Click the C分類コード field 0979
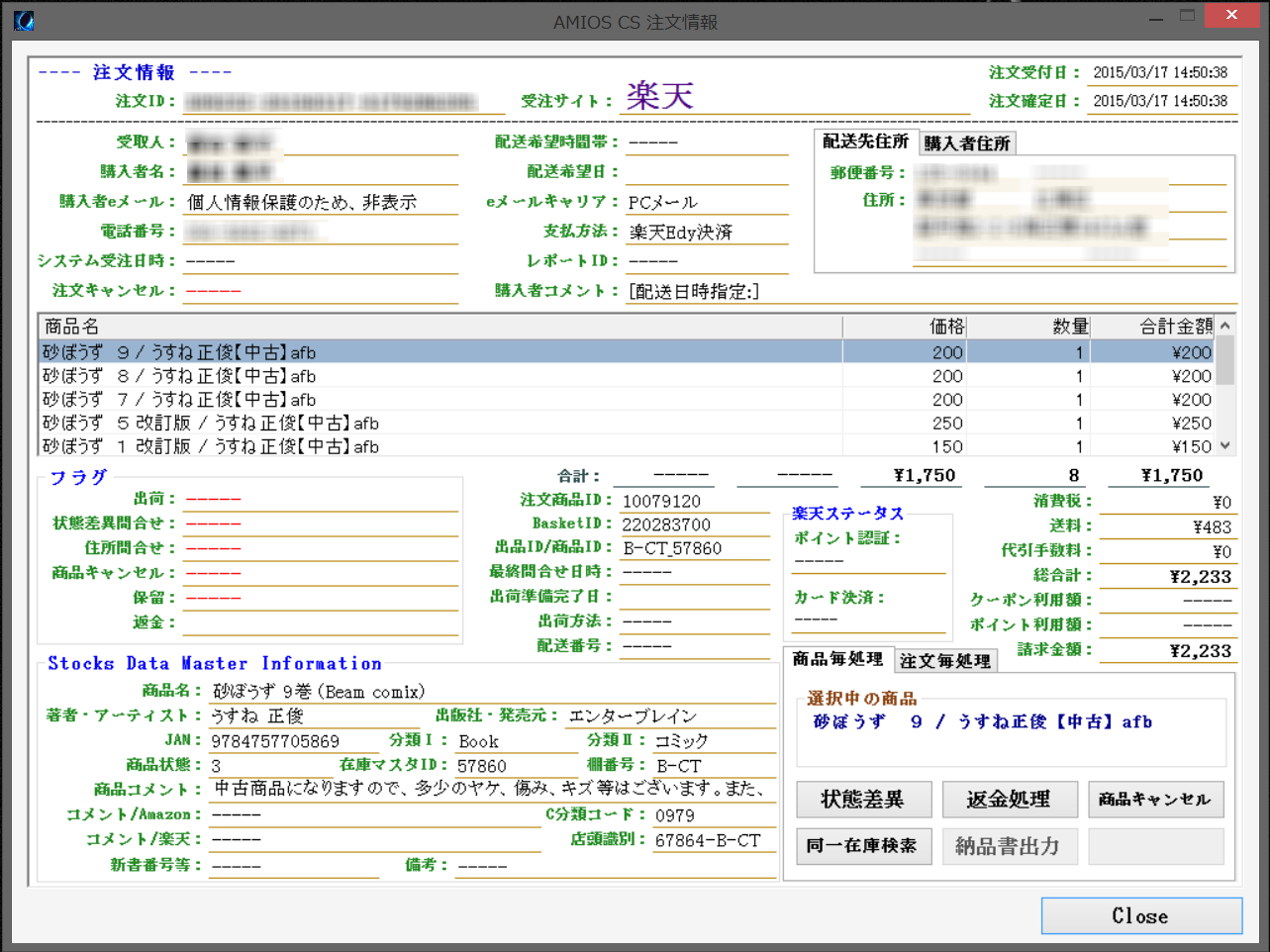The width and height of the screenshot is (1270, 952). click(715, 815)
